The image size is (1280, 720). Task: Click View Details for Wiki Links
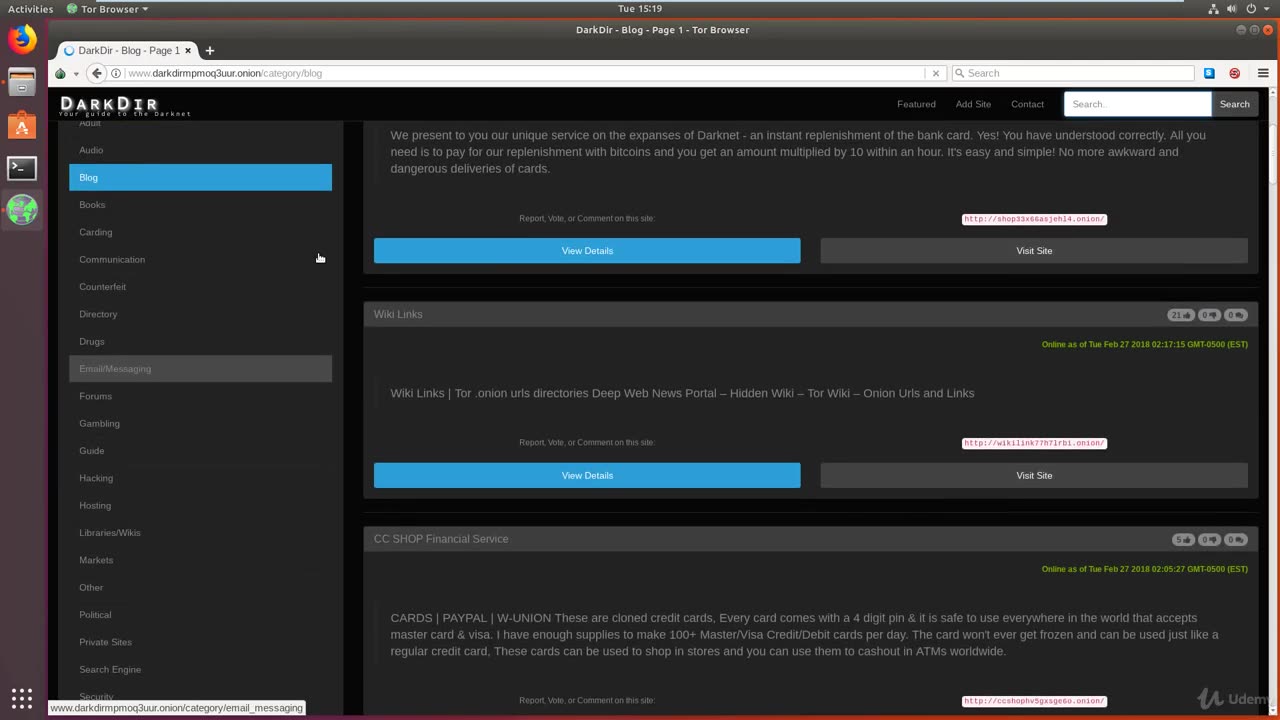(587, 475)
